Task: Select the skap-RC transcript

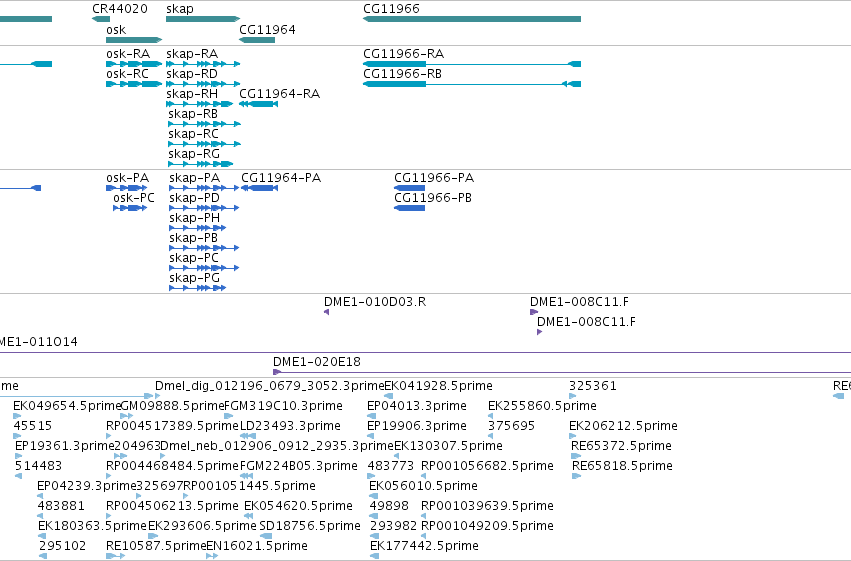Action: 204,144
